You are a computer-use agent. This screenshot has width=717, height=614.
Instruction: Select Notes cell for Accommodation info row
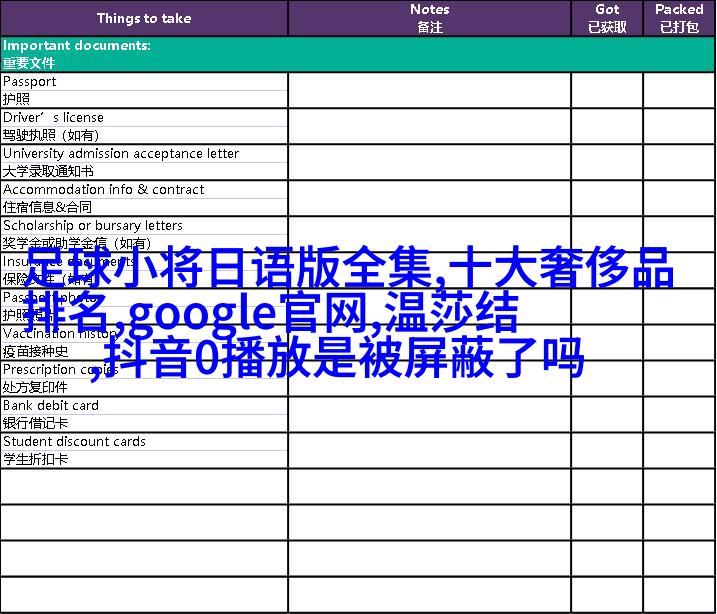tap(429, 199)
